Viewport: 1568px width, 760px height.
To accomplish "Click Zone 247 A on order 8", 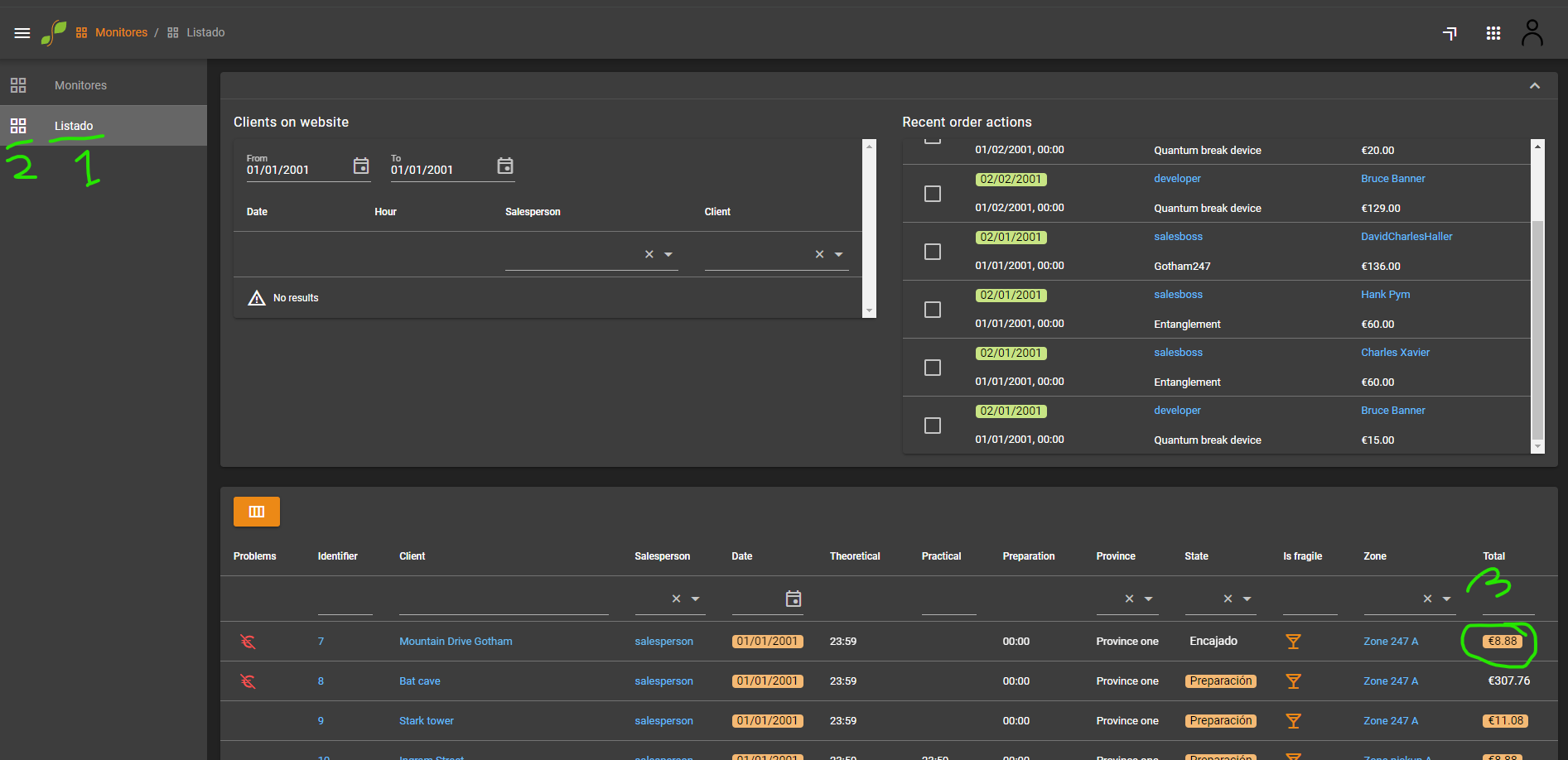I will click(1391, 681).
